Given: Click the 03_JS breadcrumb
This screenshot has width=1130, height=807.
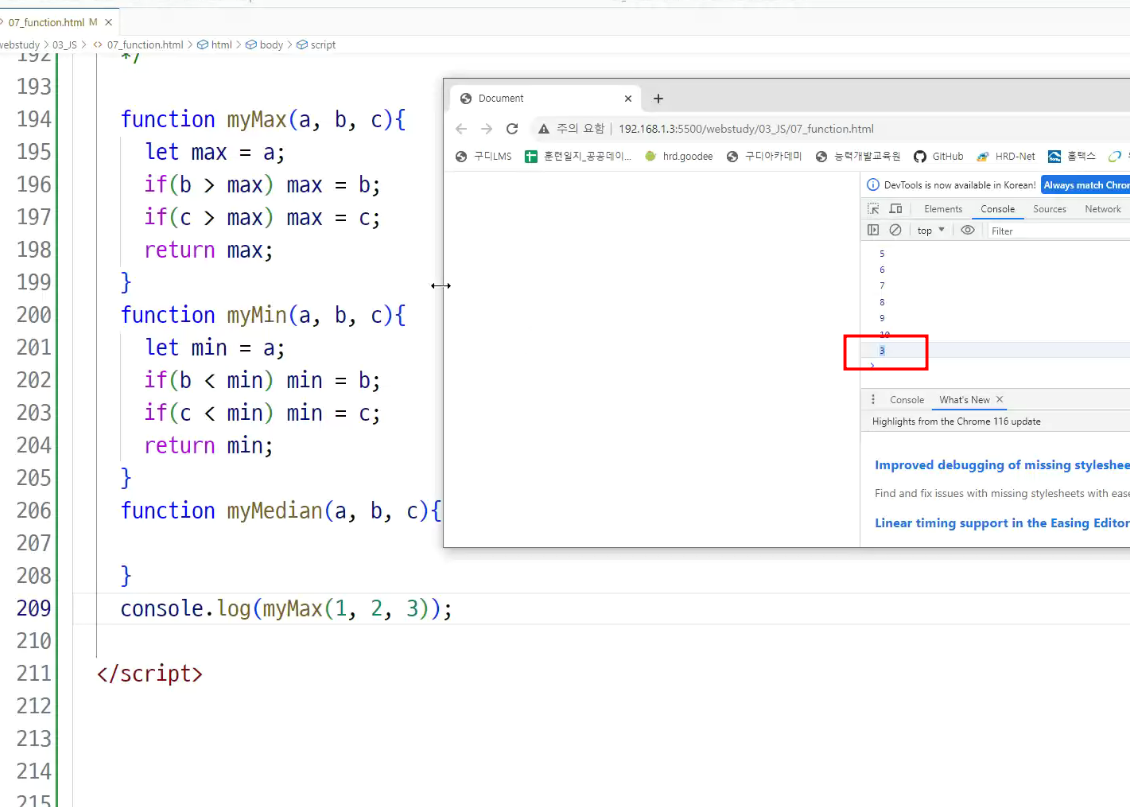Looking at the screenshot, I should pyautogui.click(x=64, y=45).
